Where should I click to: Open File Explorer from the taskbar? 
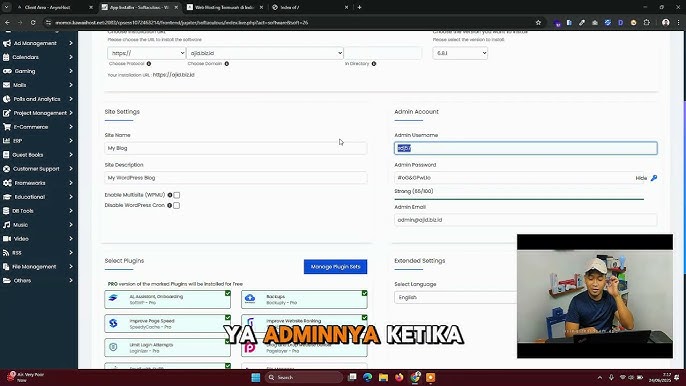click(383, 377)
